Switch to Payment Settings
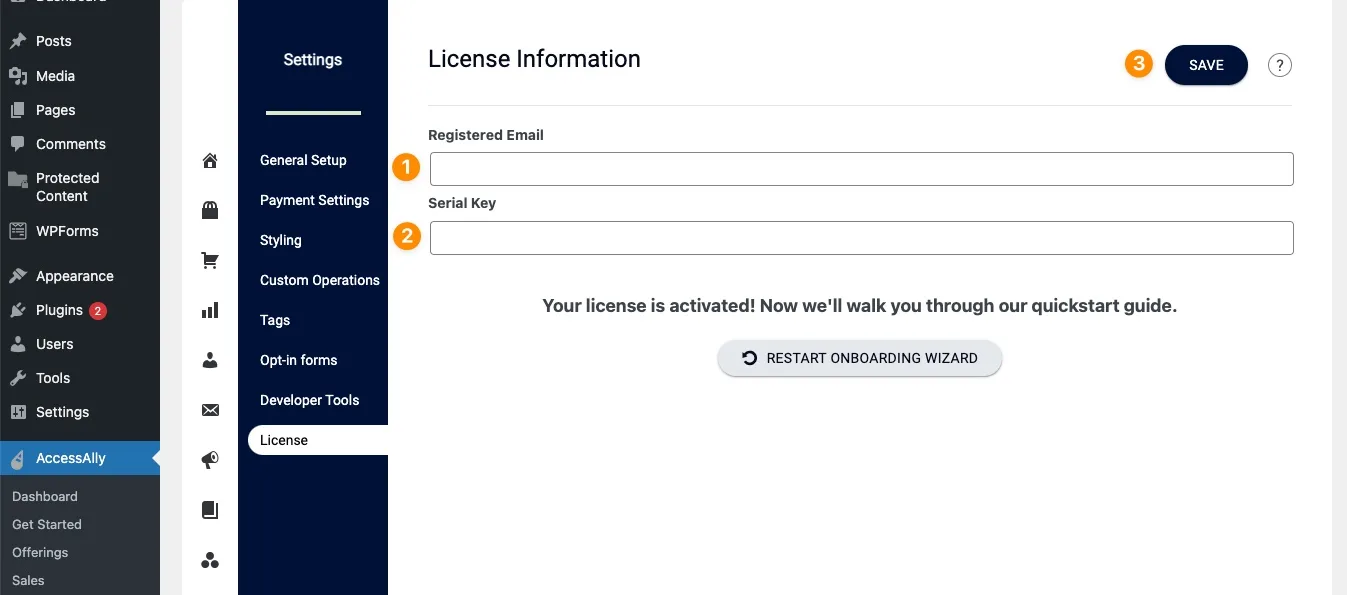Viewport: 1347px width, 595px height. 314,200
